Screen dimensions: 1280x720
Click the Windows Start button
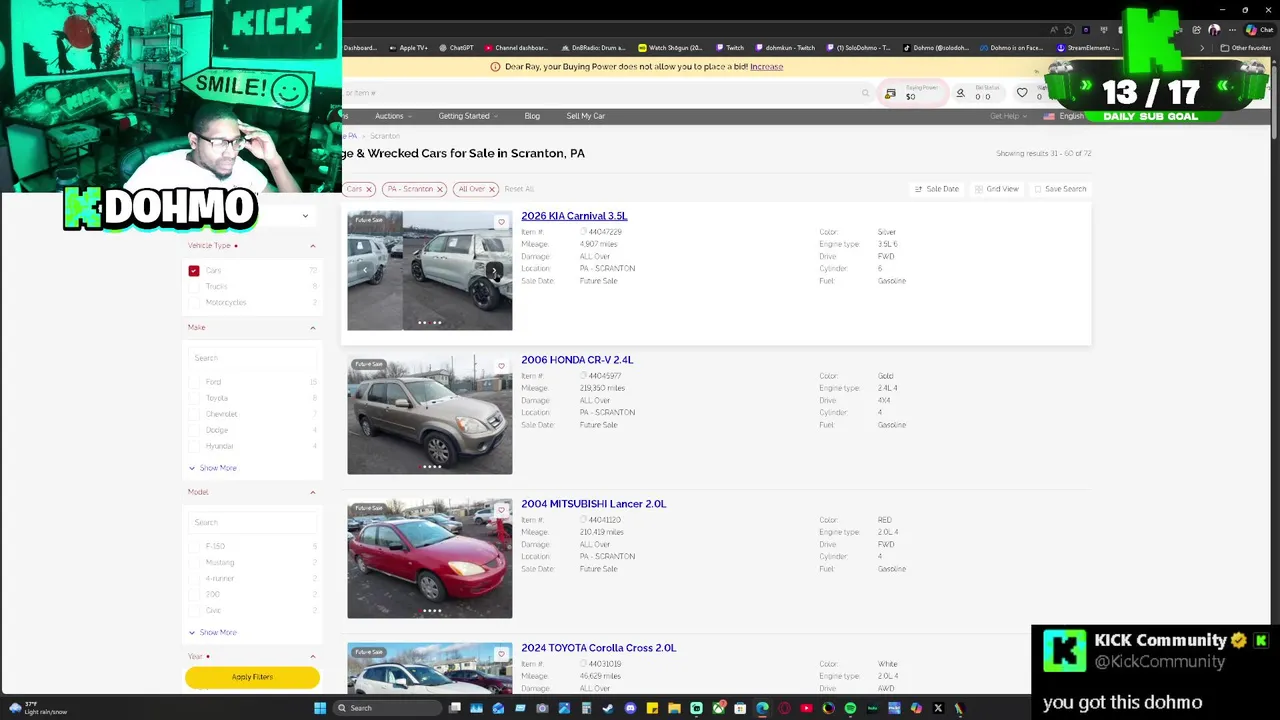point(320,708)
